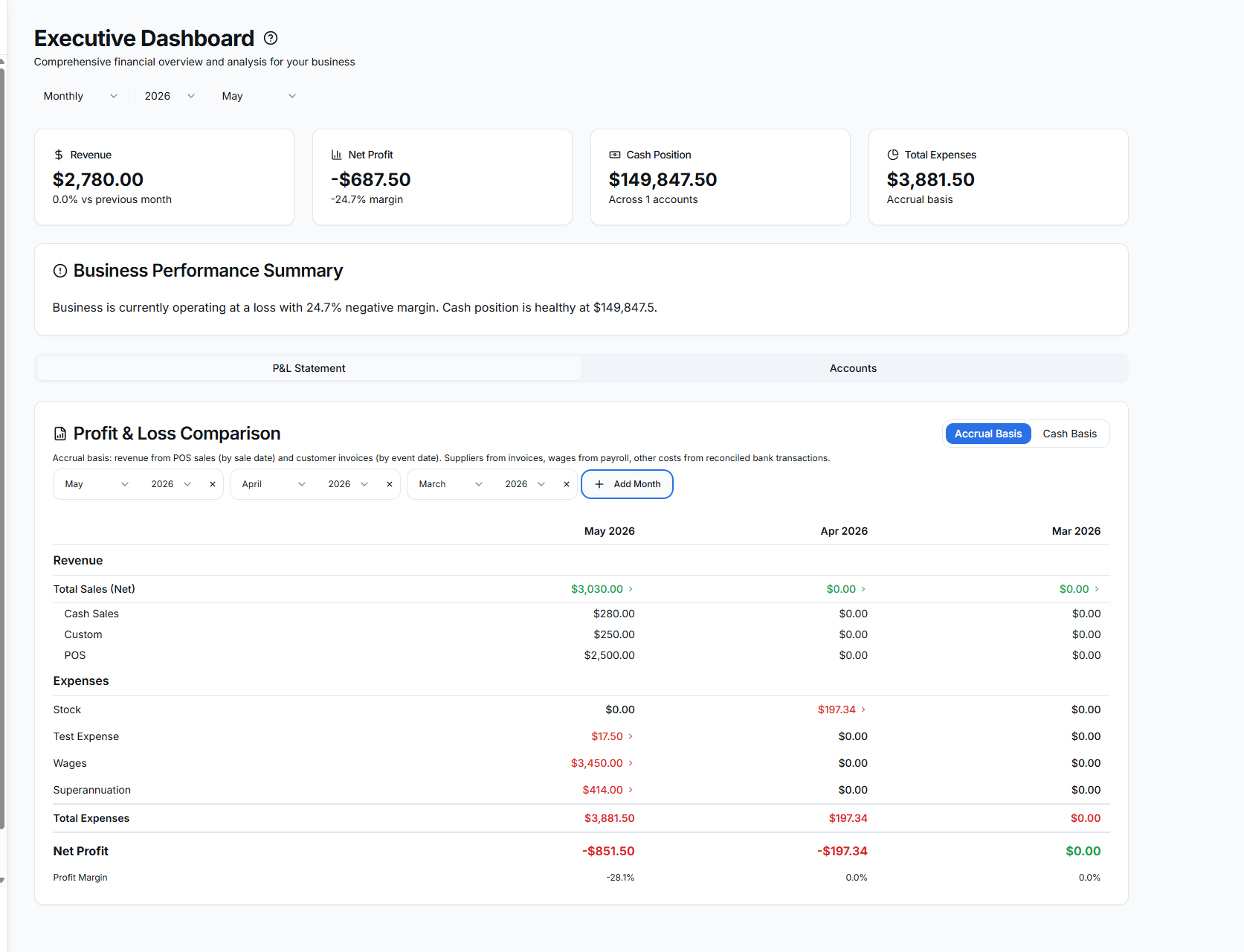Image resolution: width=1244 pixels, height=952 pixels.
Task: Click the Apr 2026 column header
Action: point(844,531)
